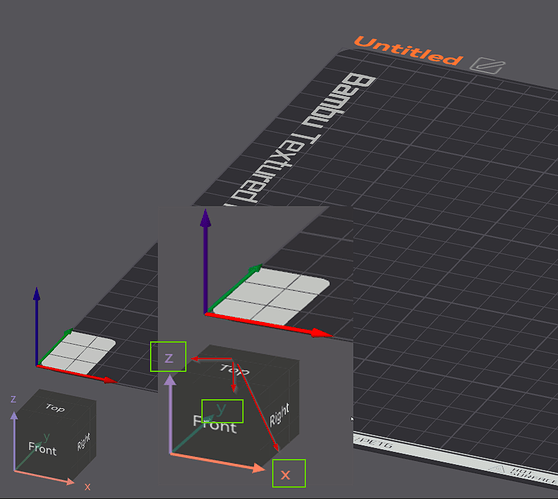Click the red X-axis arrow on the enlarged plate

click(x=269, y=325)
